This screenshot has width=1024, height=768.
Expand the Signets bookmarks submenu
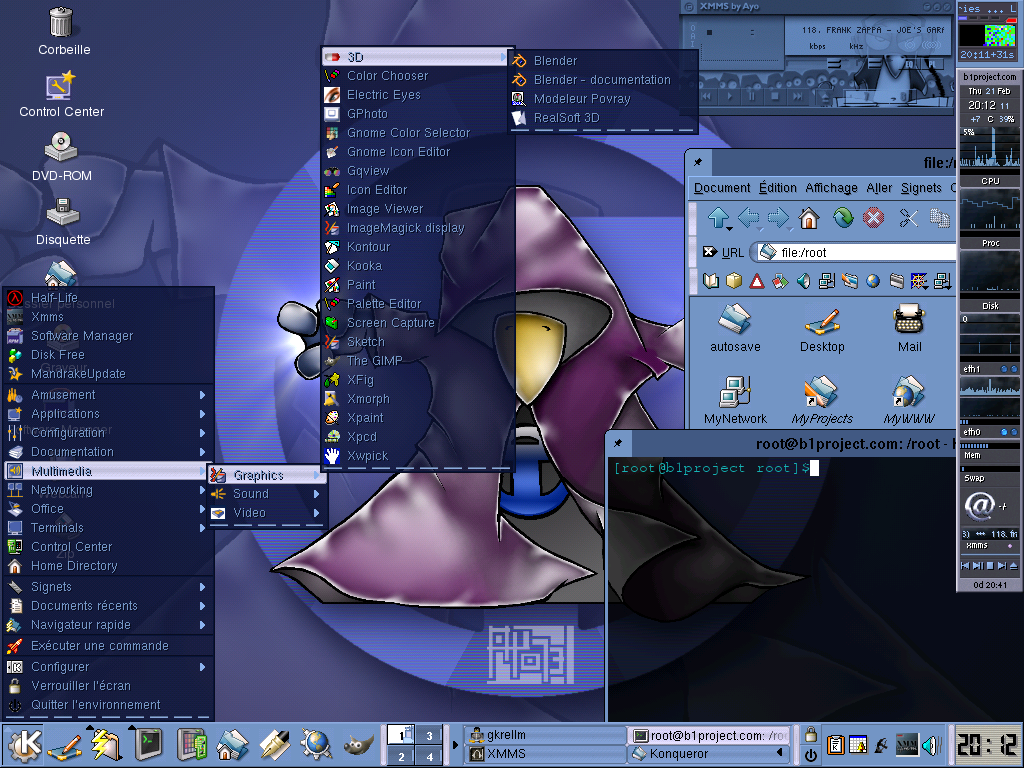(108, 586)
